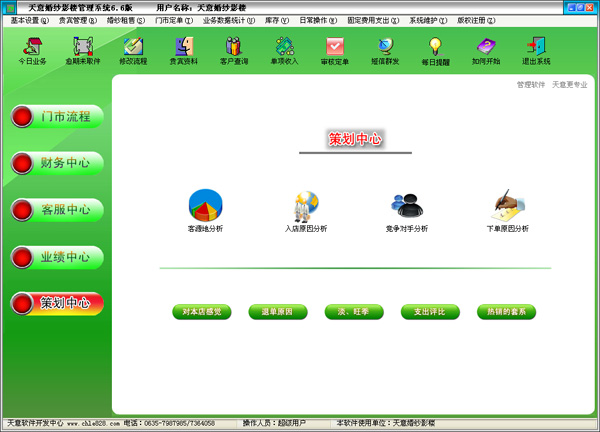
Task: Click the 下单原因分析 icon
Action: click(x=507, y=205)
